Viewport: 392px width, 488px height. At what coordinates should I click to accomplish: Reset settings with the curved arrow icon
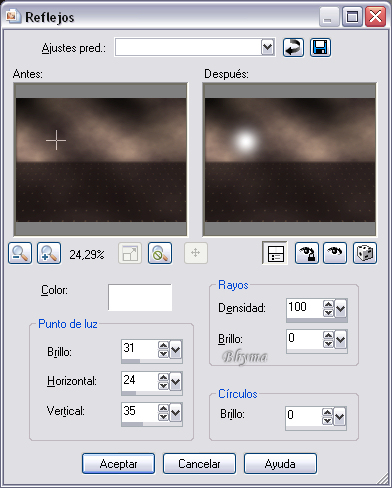(293, 48)
